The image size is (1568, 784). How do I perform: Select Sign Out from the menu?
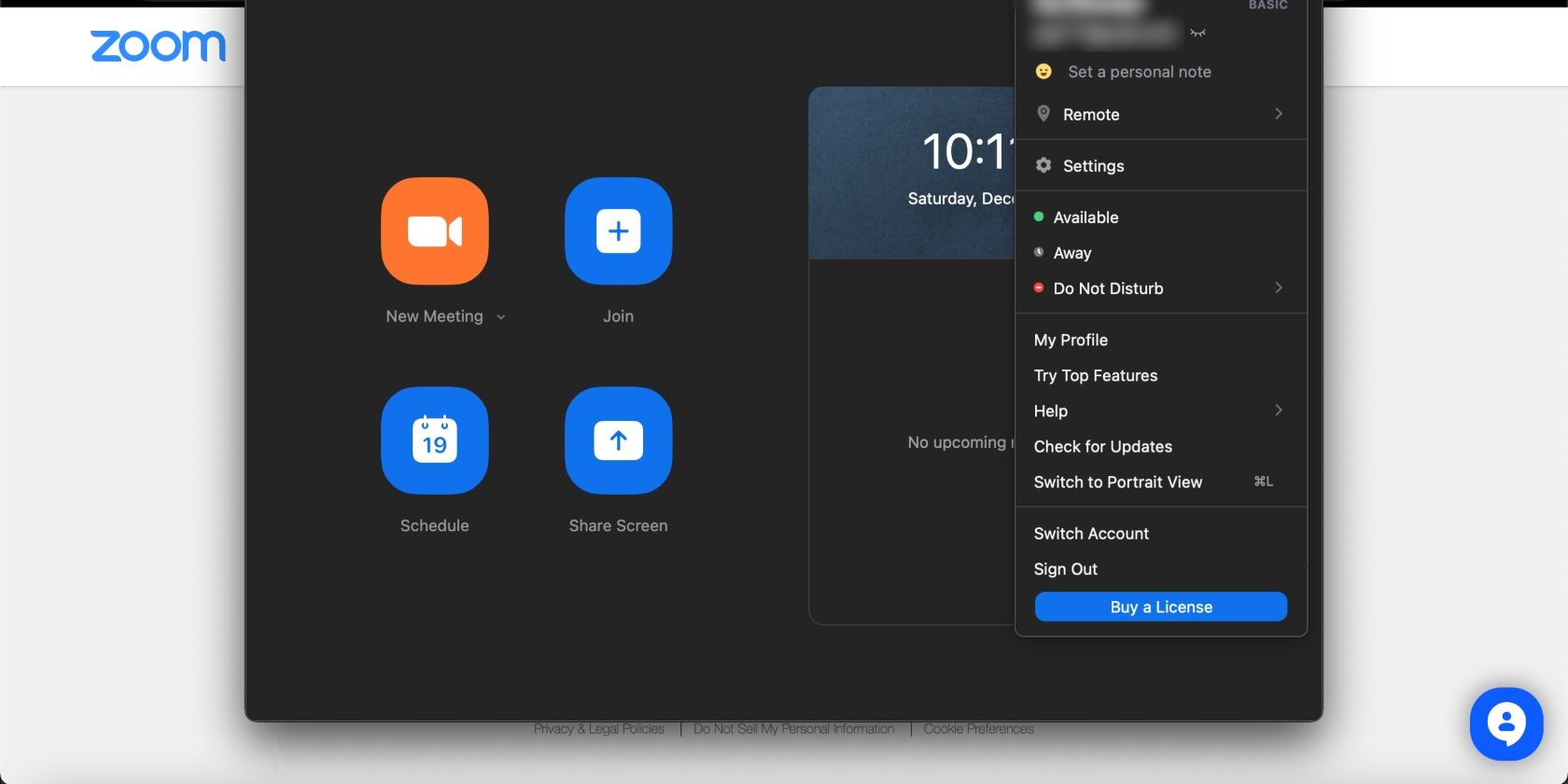click(x=1065, y=569)
